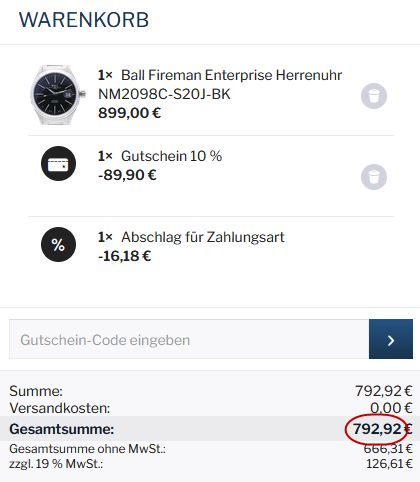The height and width of the screenshot is (482, 420).
Task: Click the Abschlag für Zahlungsart label
Action: 203,237
